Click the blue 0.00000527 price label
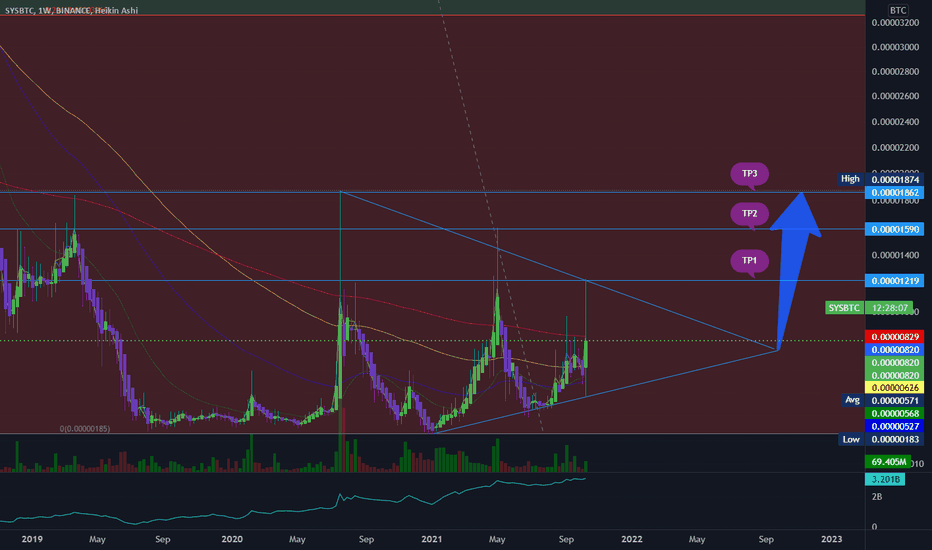 [x=895, y=426]
